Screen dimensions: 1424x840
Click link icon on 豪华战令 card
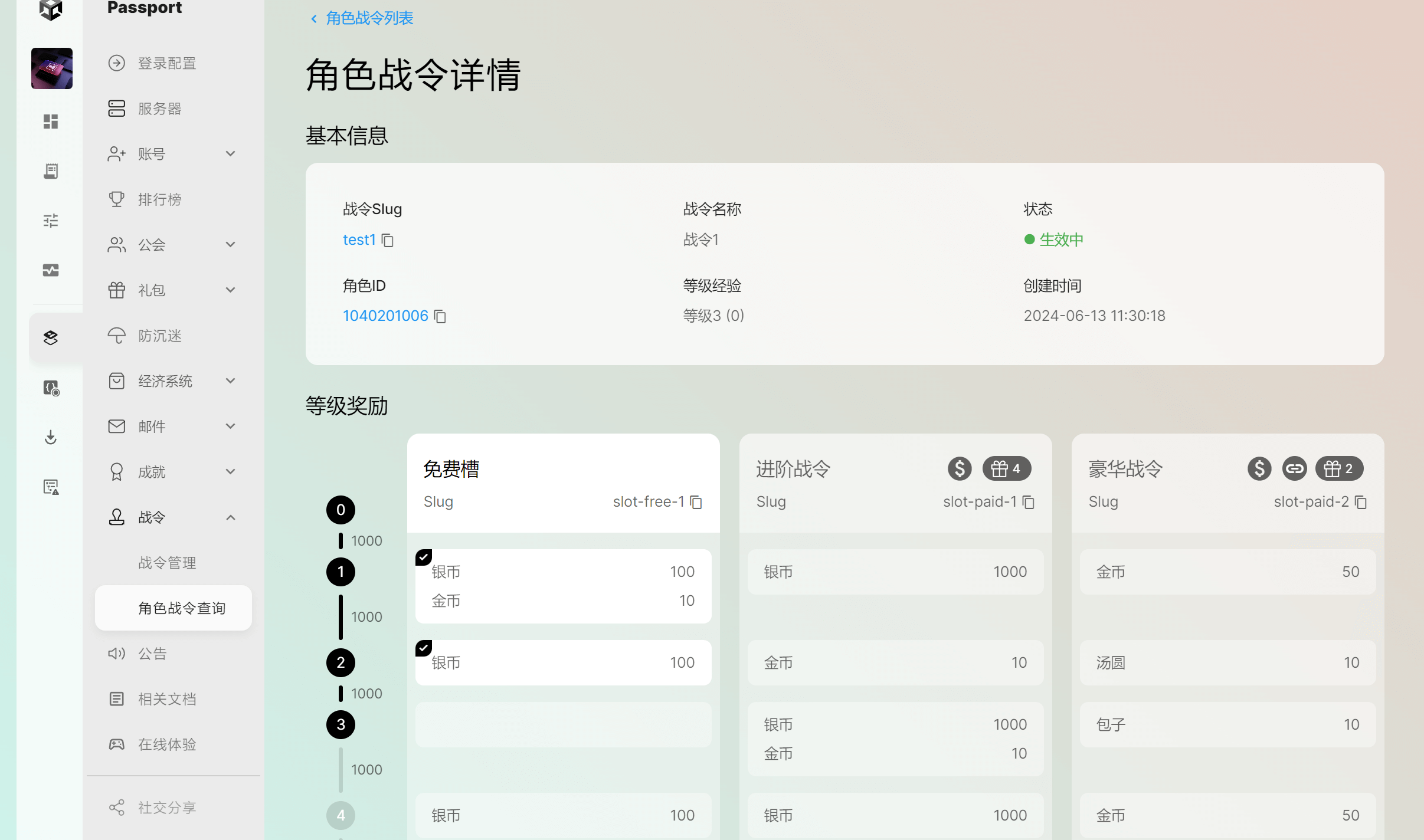1294,469
